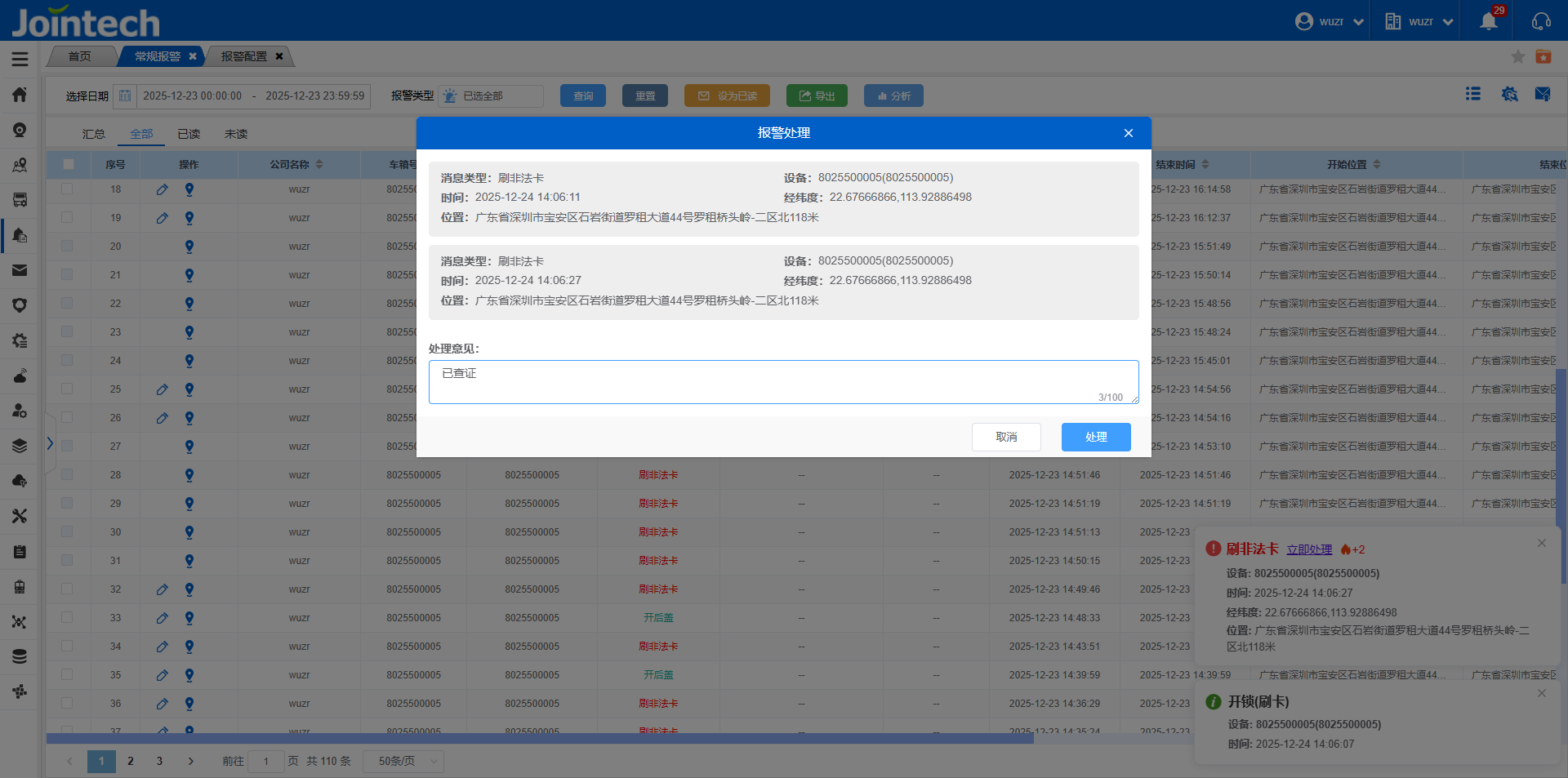The height and width of the screenshot is (778, 1568).
Task: Click the blue 处理 button in dialog
Action: (x=1095, y=437)
